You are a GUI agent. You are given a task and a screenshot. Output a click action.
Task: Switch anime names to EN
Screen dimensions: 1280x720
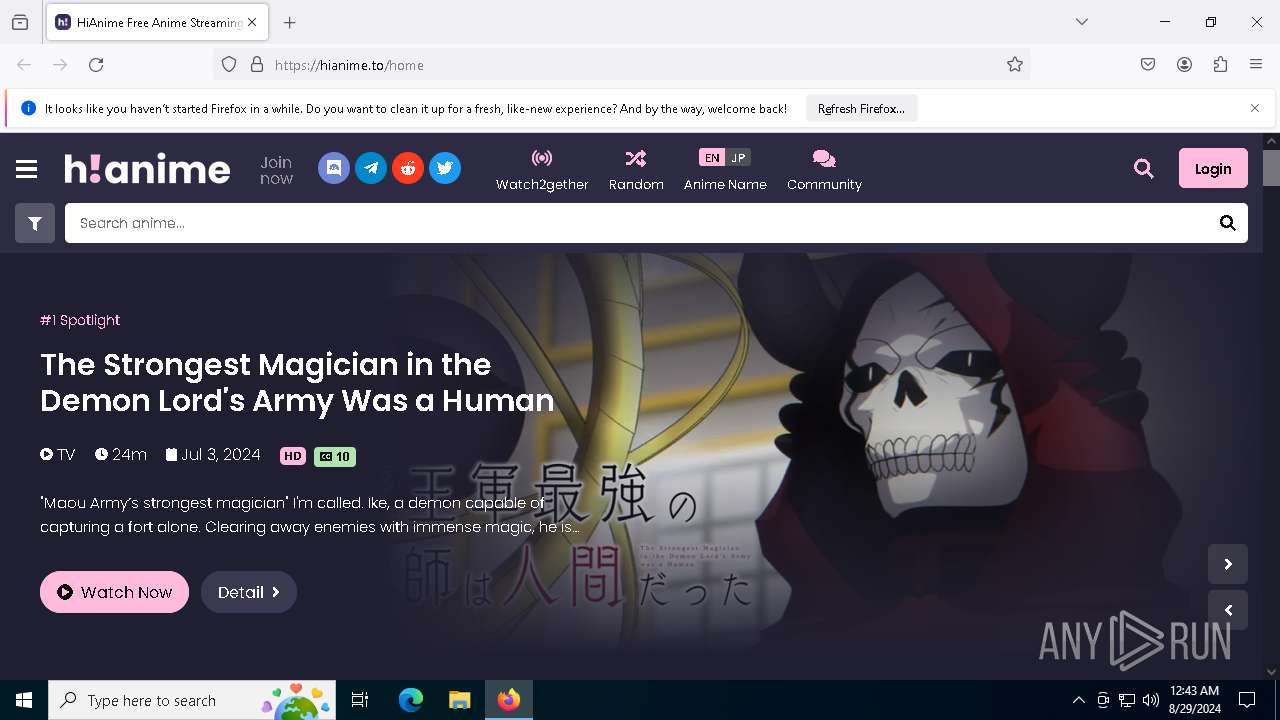pyautogui.click(x=712, y=157)
